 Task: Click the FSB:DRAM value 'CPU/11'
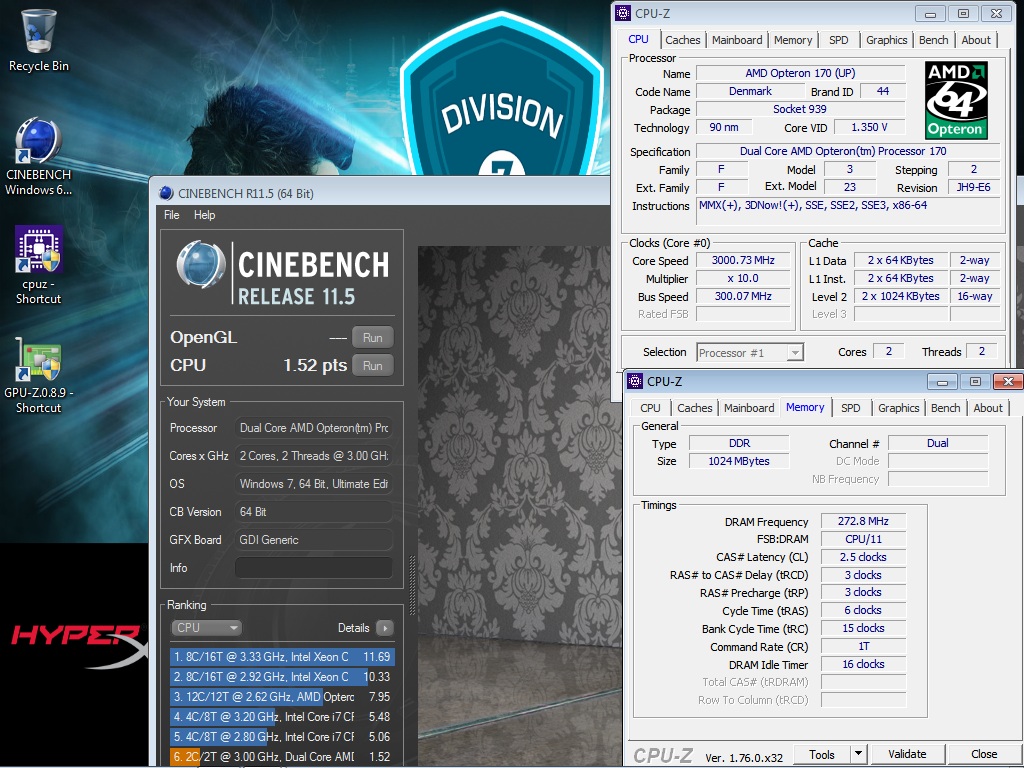click(x=863, y=539)
